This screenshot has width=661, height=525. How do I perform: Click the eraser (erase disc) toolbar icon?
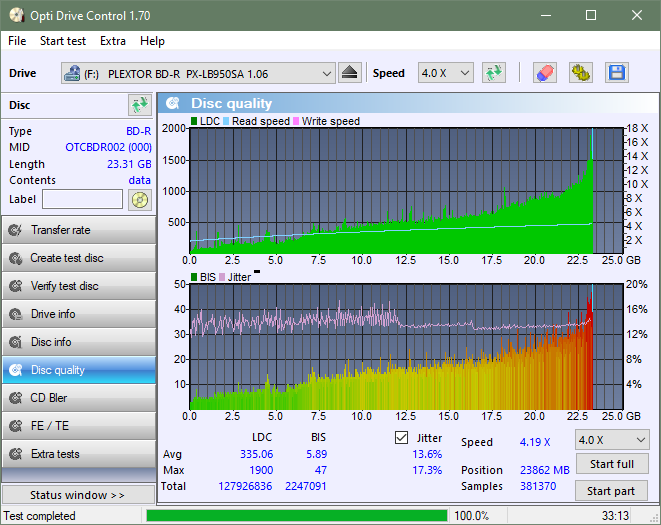point(545,73)
